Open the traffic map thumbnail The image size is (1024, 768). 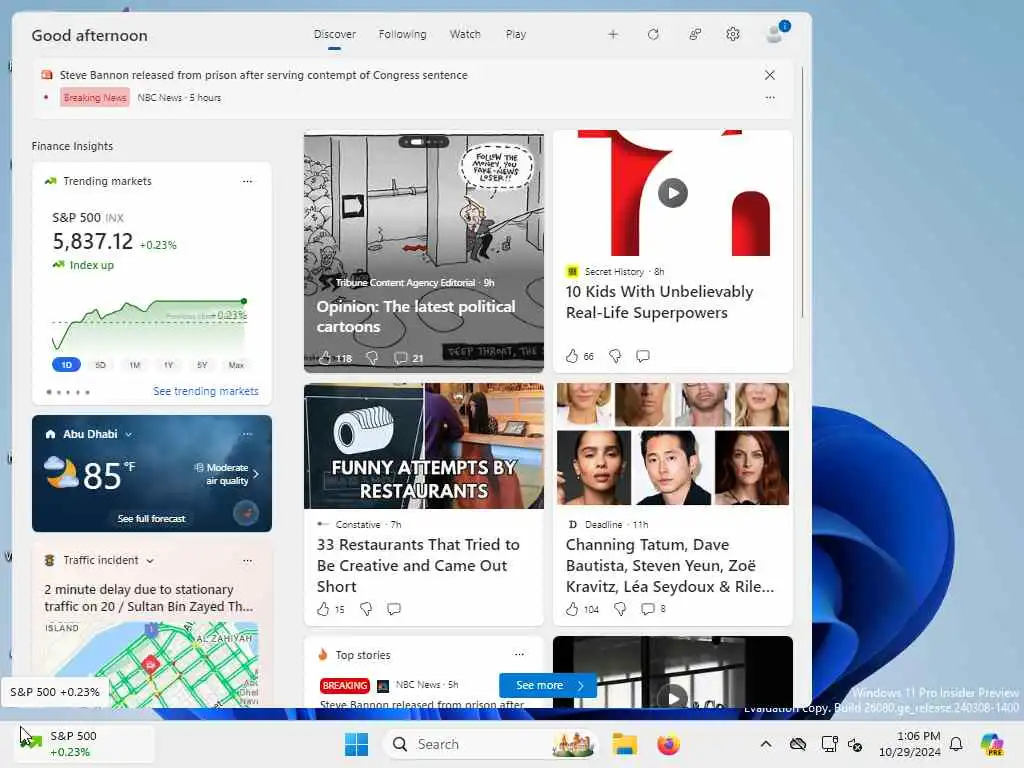coord(152,665)
